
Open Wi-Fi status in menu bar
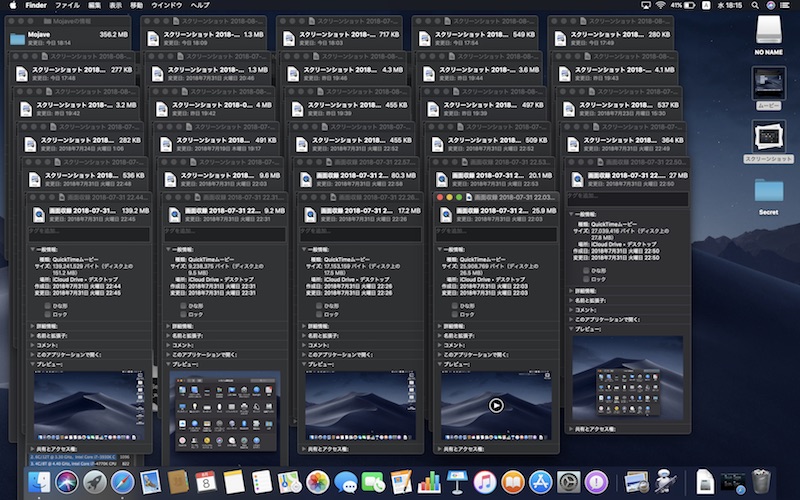pos(661,5)
